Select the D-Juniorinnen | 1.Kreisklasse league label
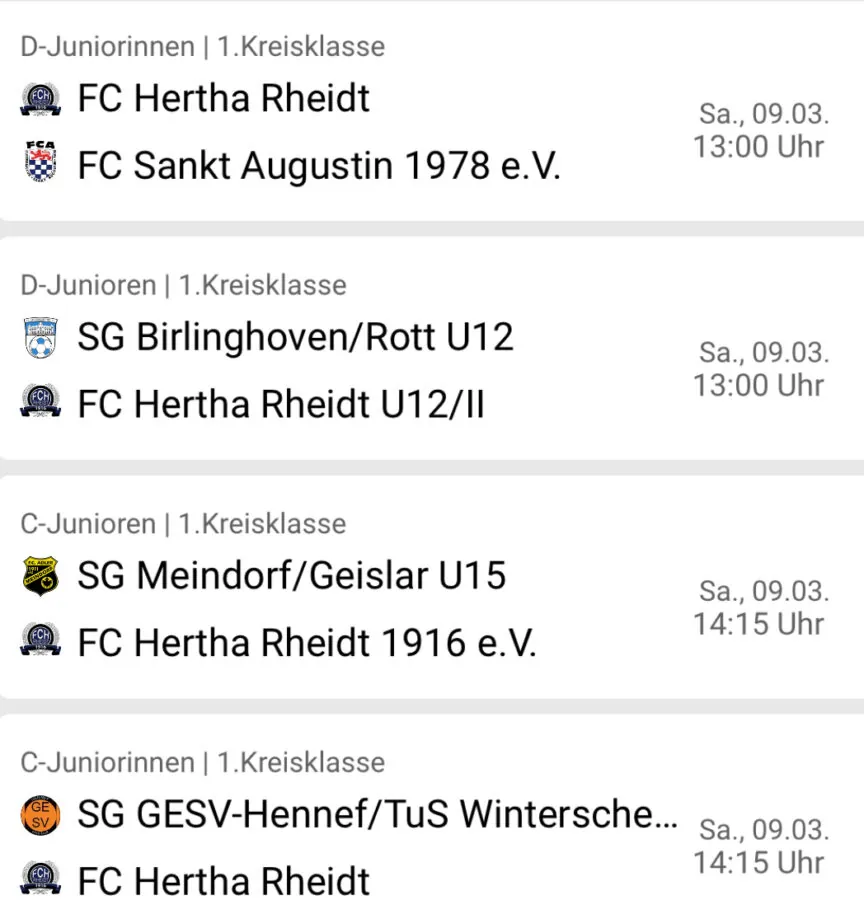 tap(202, 47)
